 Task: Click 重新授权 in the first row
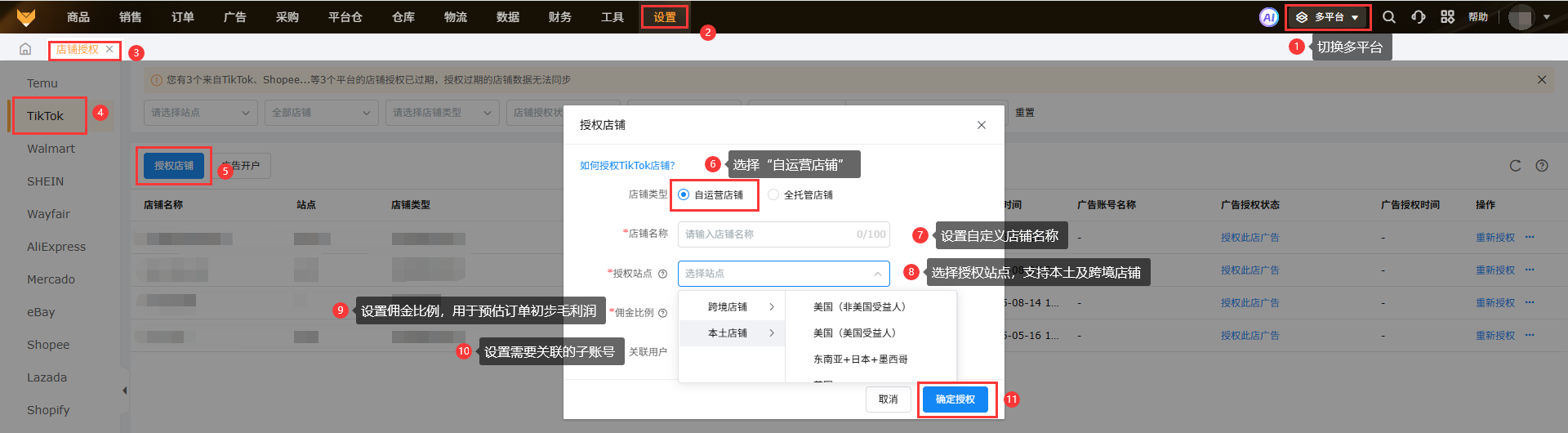[x=1495, y=238]
